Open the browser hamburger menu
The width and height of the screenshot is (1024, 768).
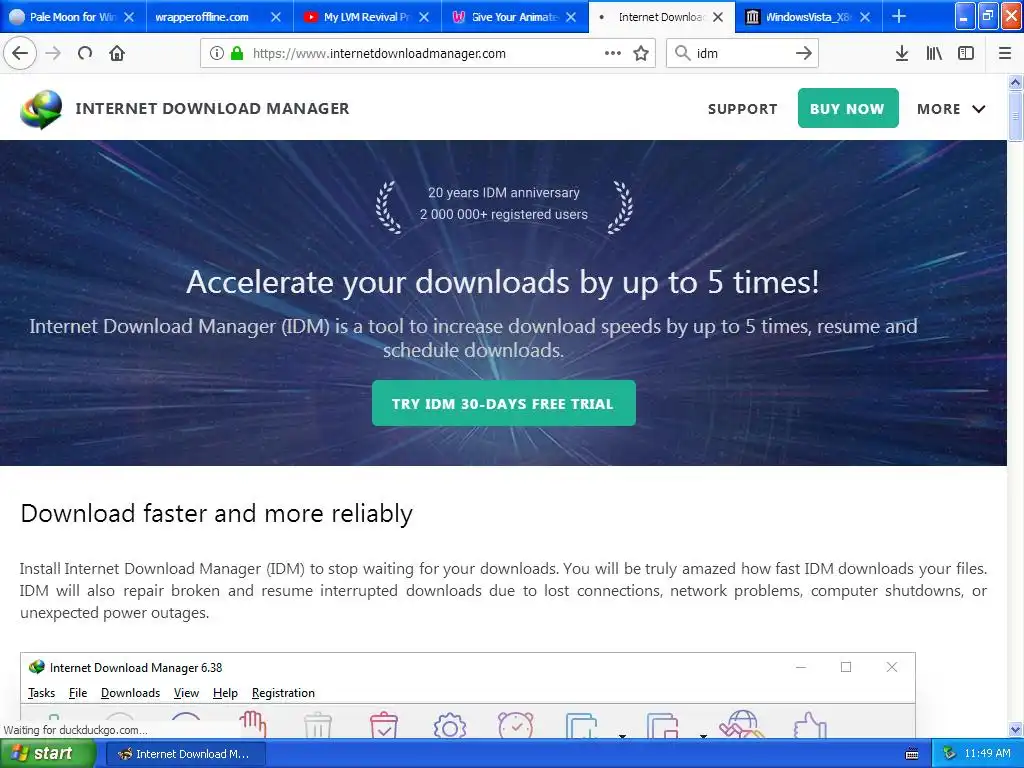tap(1005, 54)
